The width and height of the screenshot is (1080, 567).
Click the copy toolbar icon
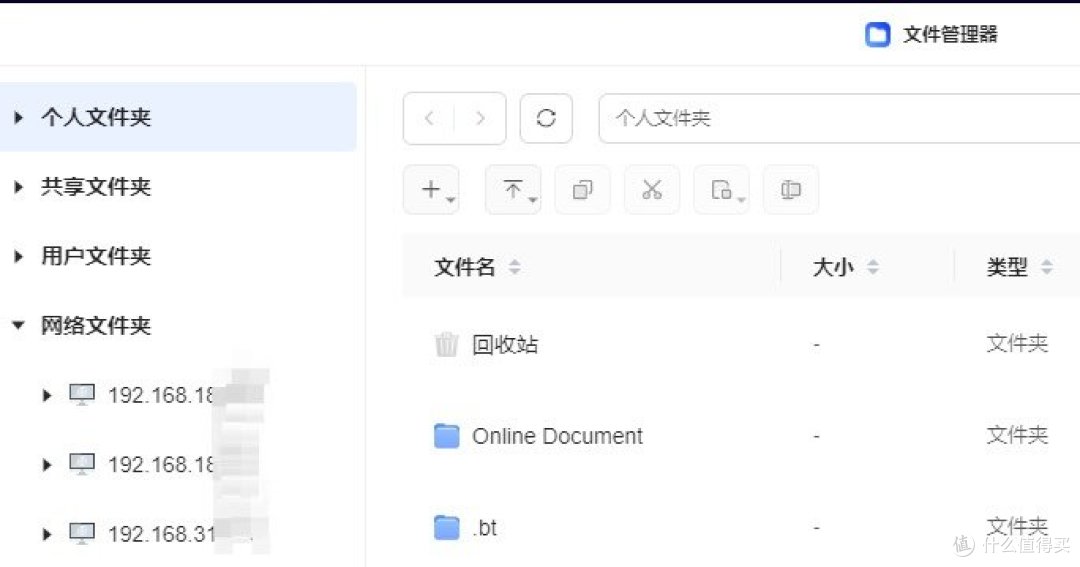(583, 189)
